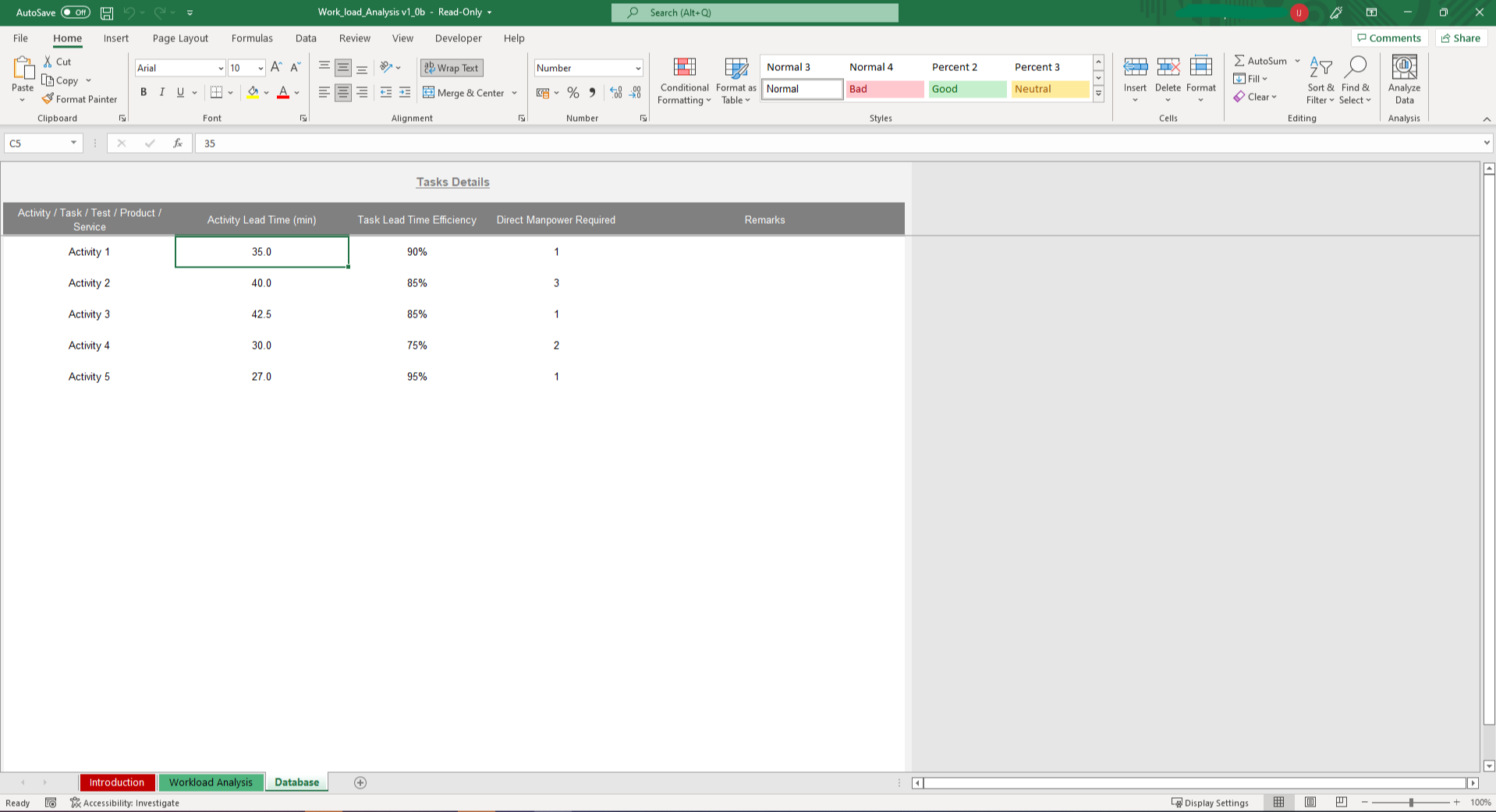Image resolution: width=1496 pixels, height=812 pixels.
Task: Open Display Settings in status bar
Action: [1211, 803]
